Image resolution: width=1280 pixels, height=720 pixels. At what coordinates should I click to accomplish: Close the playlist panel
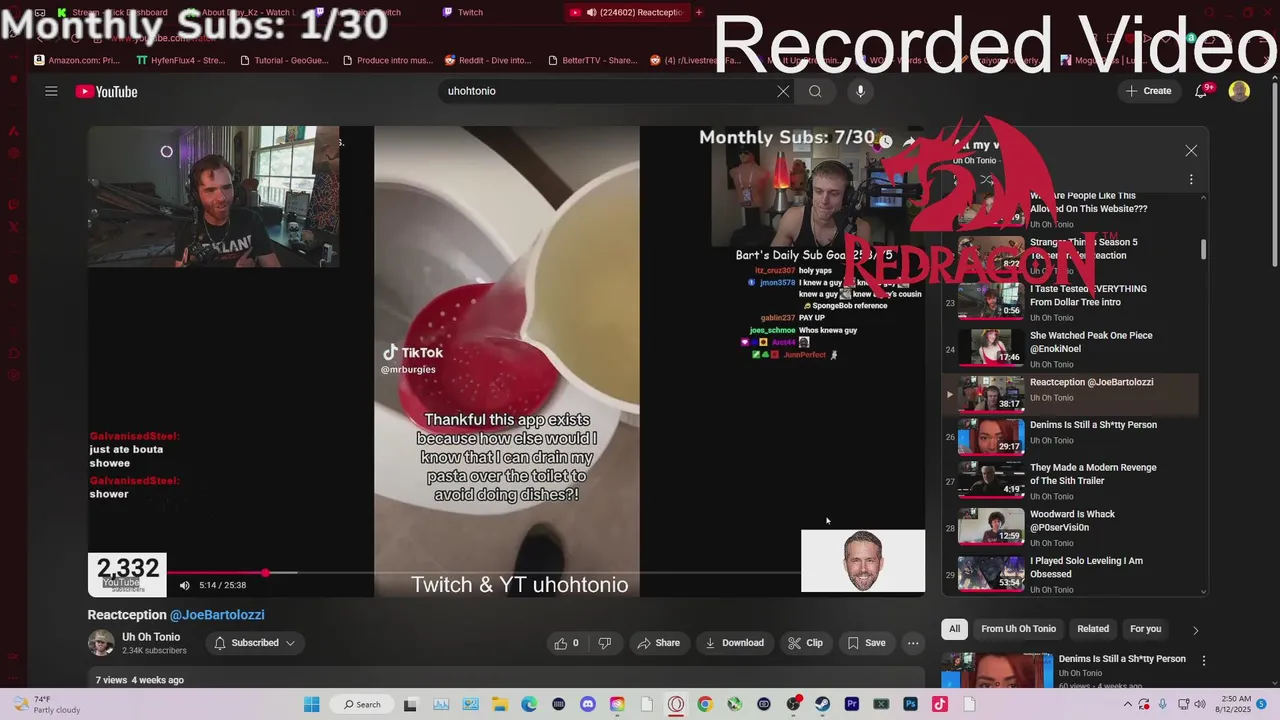(x=1191, y=151)
